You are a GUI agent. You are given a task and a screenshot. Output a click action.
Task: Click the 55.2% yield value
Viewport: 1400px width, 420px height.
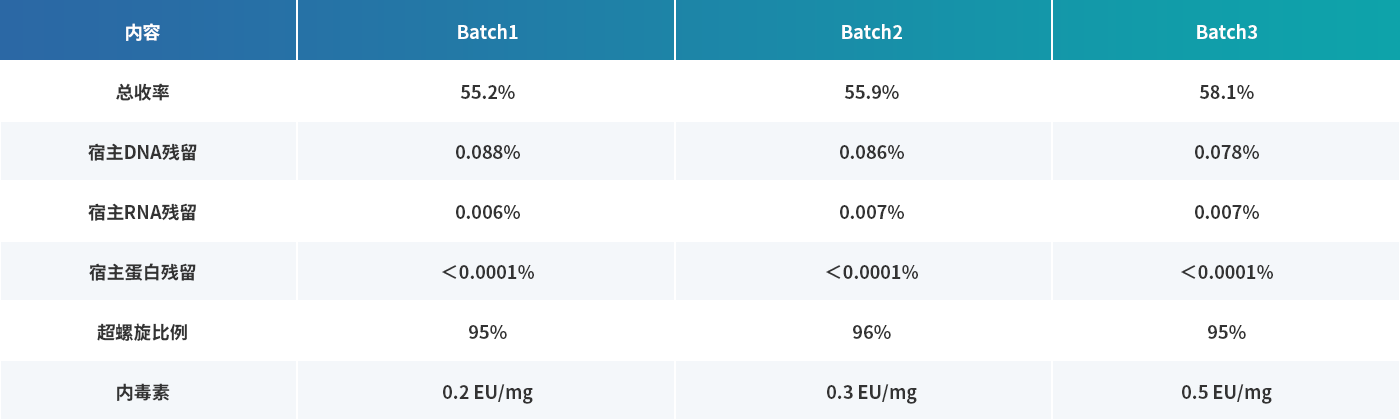point(487,92)
